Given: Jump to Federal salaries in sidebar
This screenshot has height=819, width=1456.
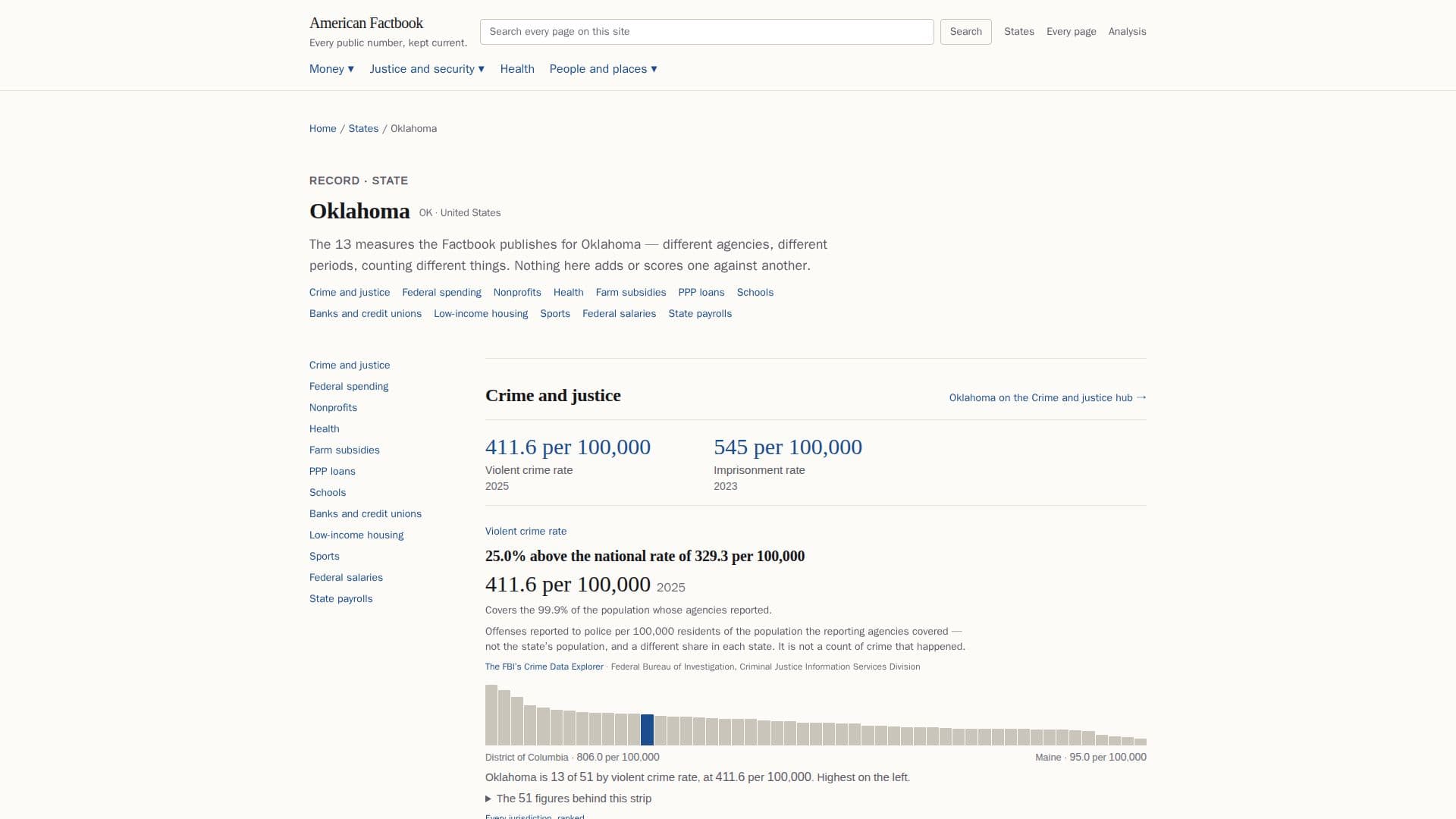Looking at the screenshot, I should 346,578.
